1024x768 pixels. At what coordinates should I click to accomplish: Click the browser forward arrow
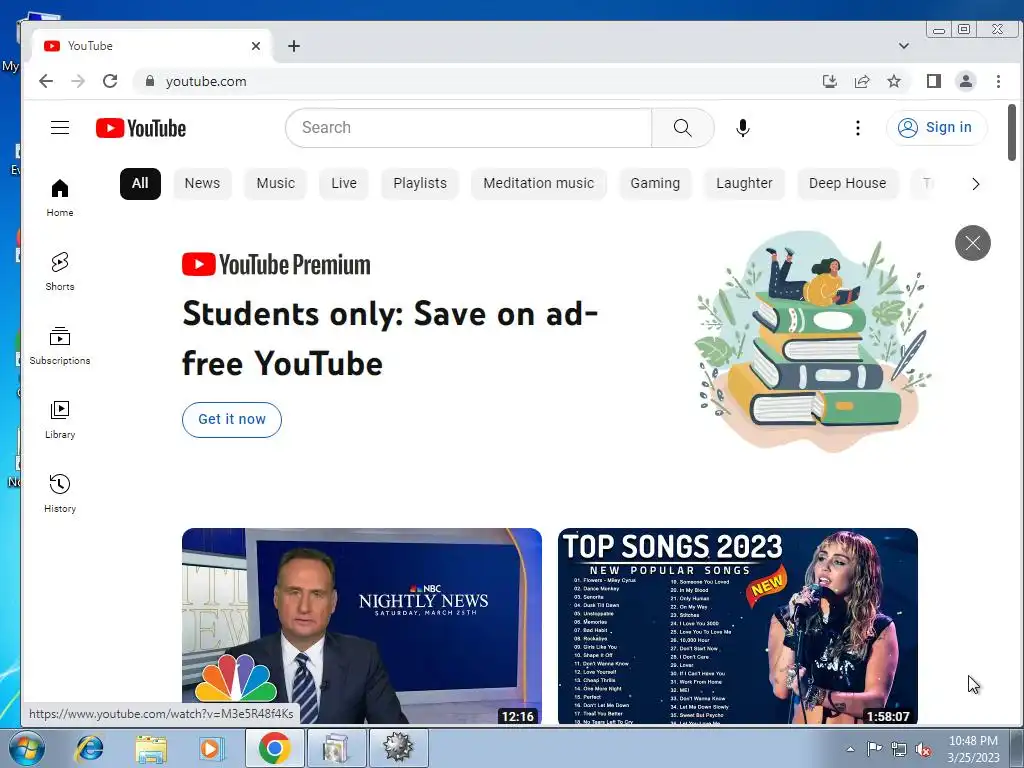click(x=78, y=81)
